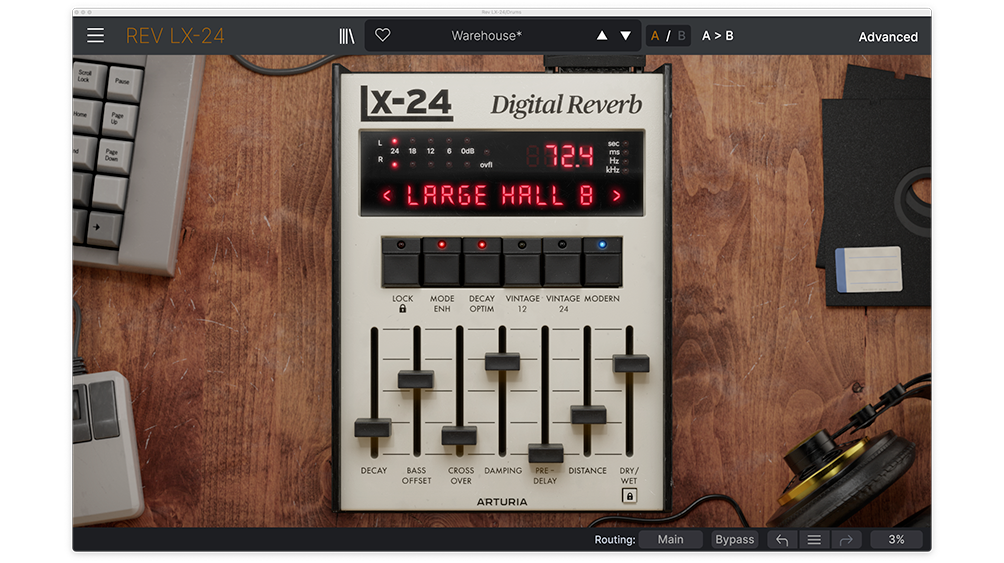Click the LARGE HALL B algorithm display
This screenshot has height=563, width=1004.
pyautogui.click(x=500, y=195)
